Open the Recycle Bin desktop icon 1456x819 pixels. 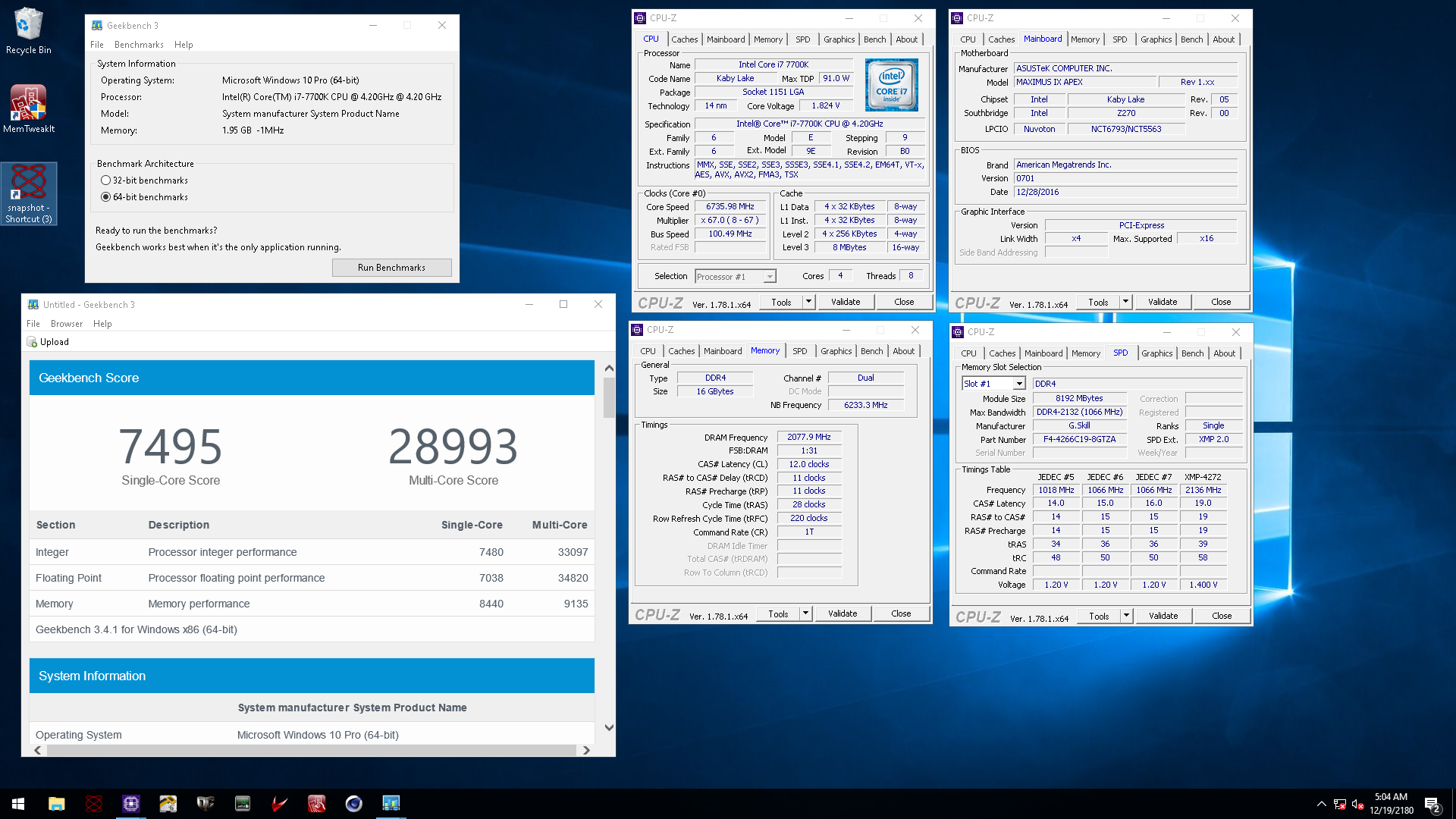(x=29, y=31)
